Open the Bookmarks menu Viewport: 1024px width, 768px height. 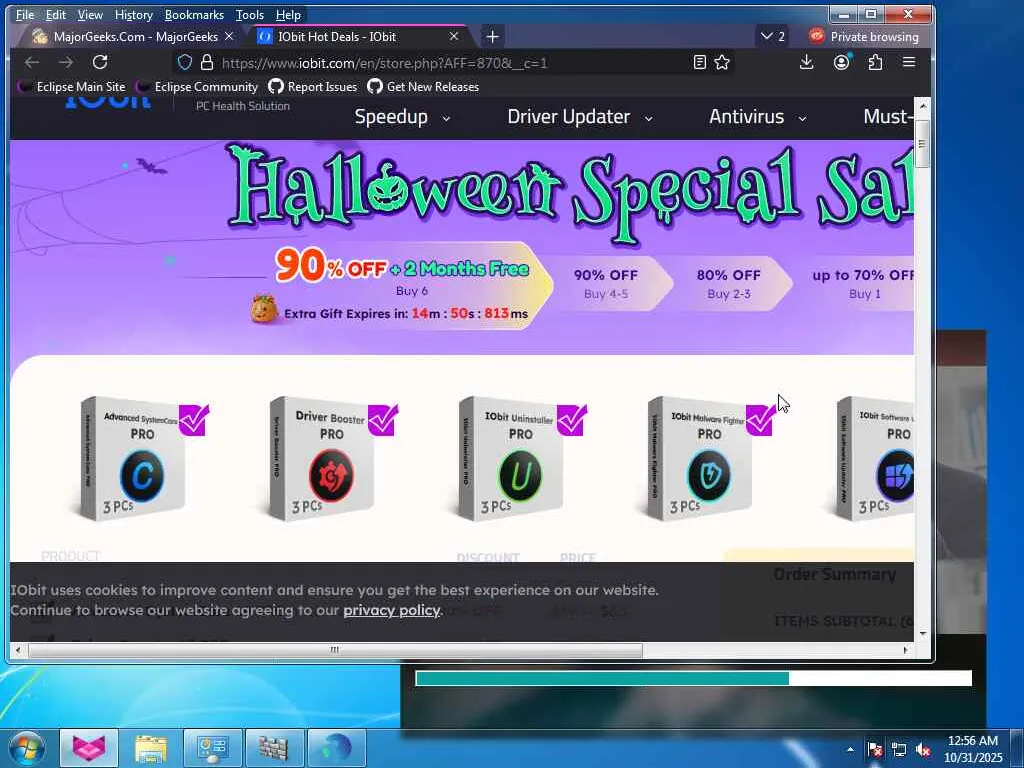click(194, 14)
